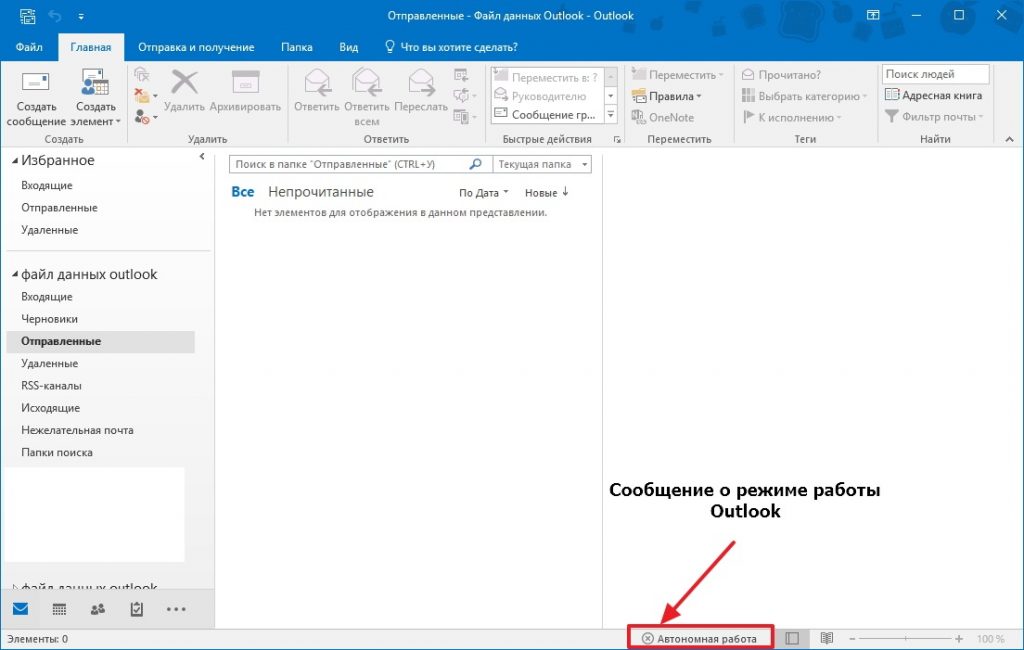This screenshot has width=1024, height=650.
Task: Click the search magnifier icon in folder search
Action: (476, 164)
